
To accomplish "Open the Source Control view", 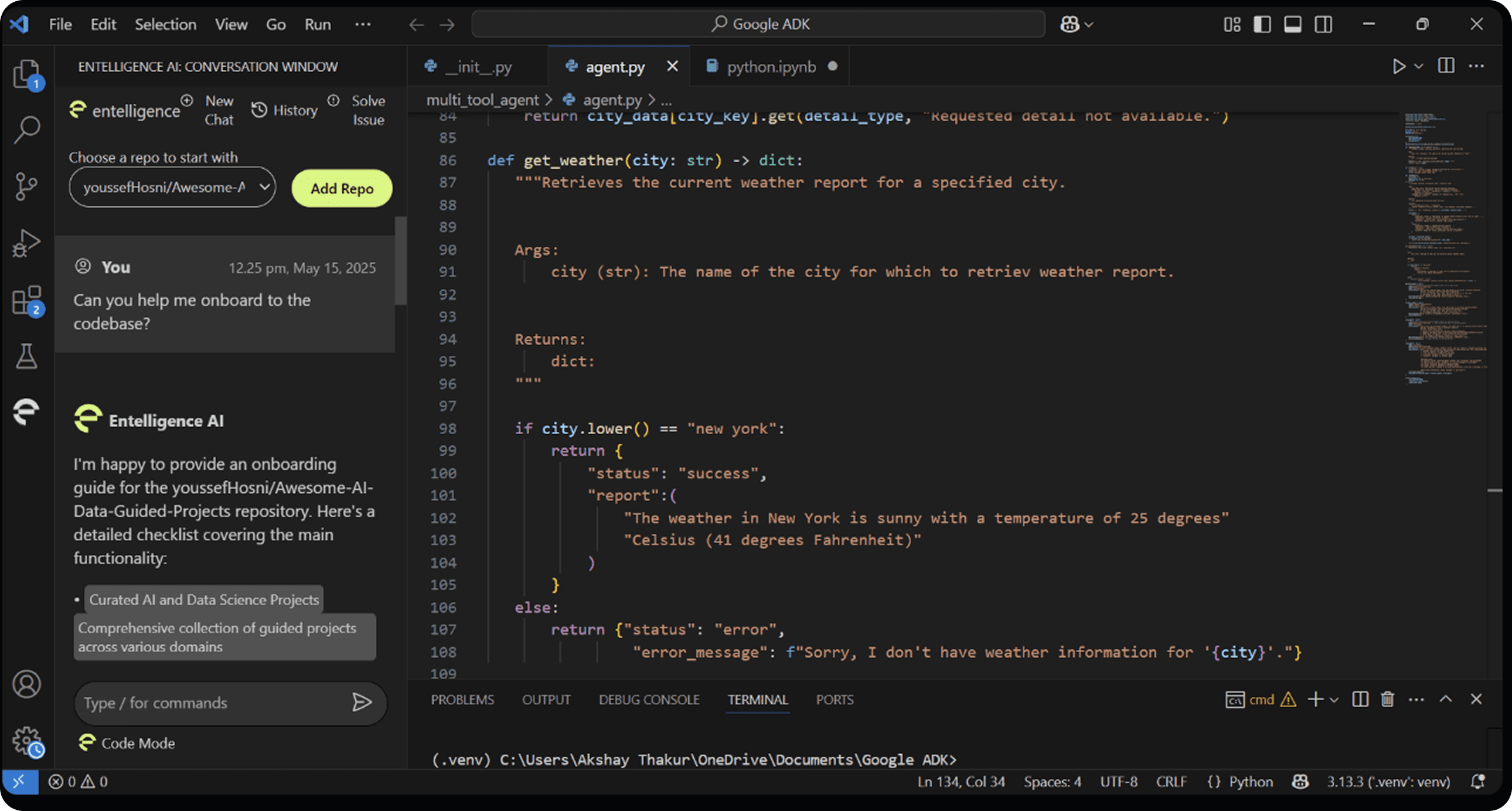I will [26, 186].
